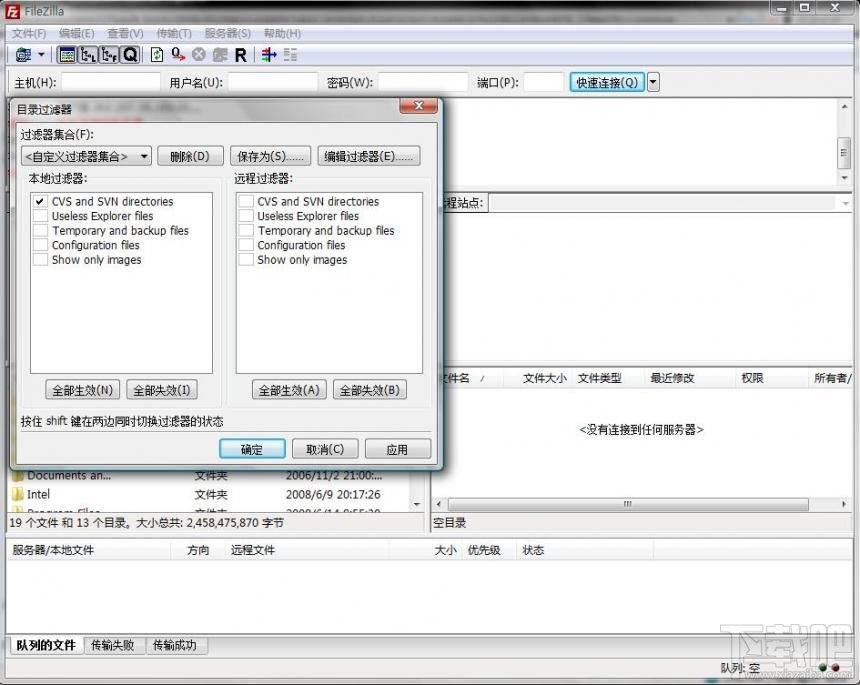860x685 pixels.
Task: Open the 自定义过滤器集合 filter set dropdown
Action: tap(87, 156)
